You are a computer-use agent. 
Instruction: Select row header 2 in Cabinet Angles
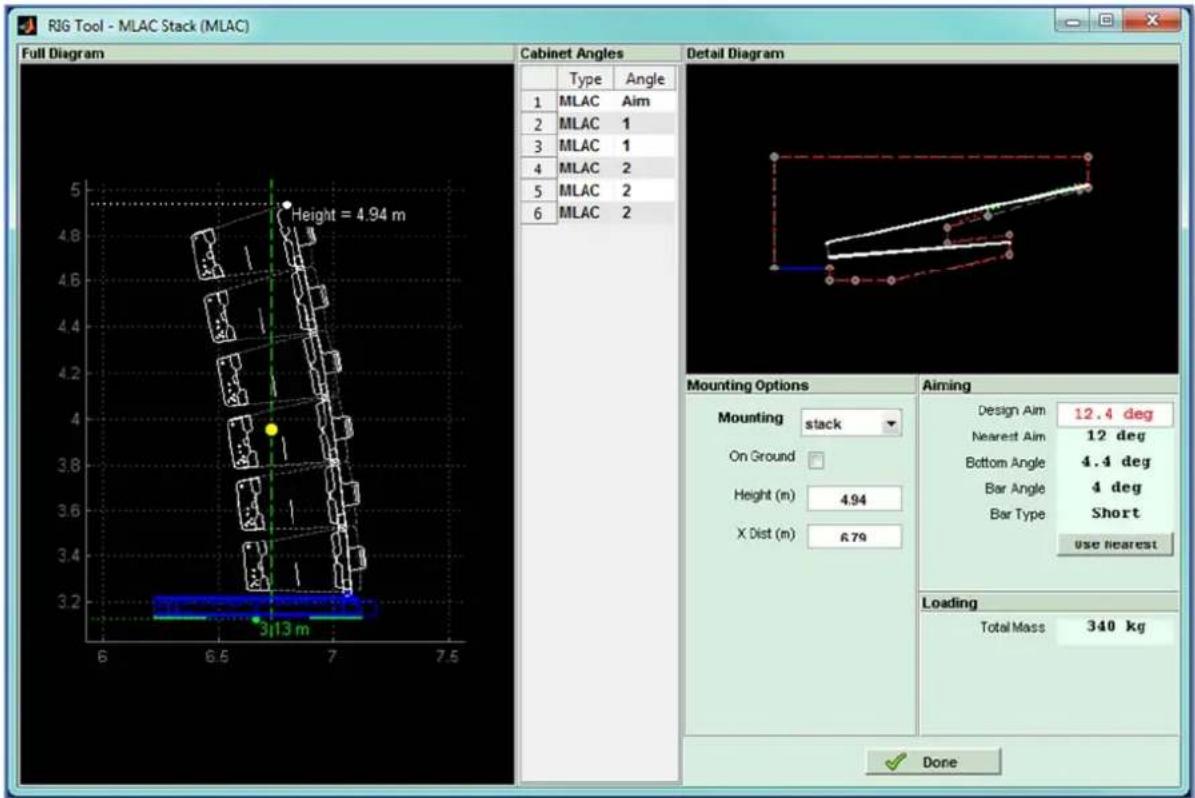tap(538, 124)
